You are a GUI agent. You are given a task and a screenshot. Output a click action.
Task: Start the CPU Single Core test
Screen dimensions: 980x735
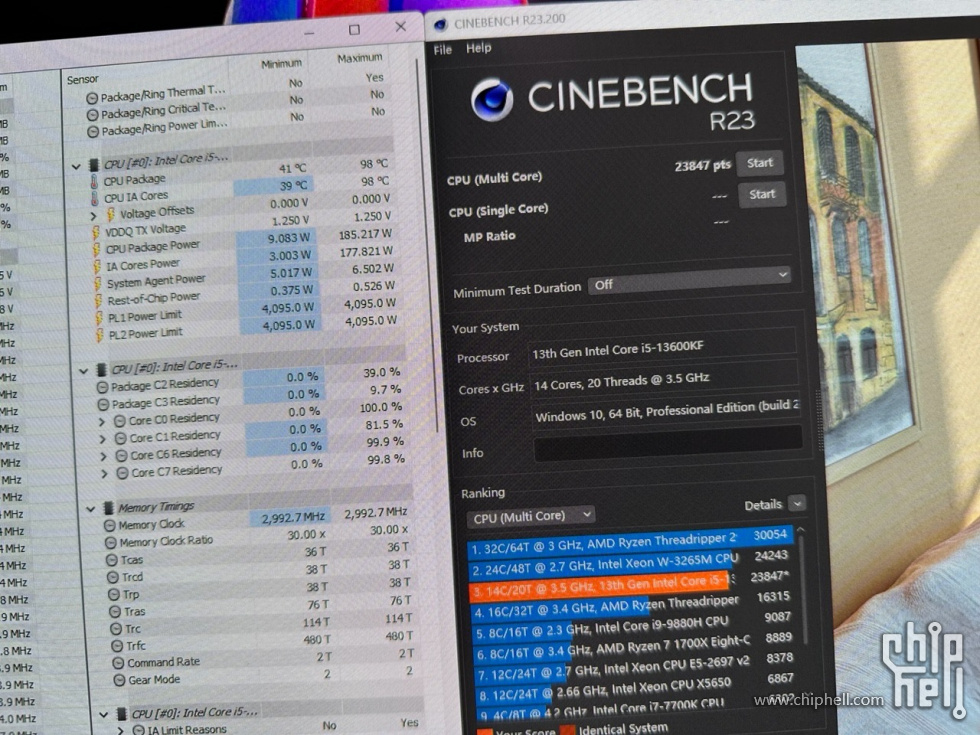(761, 194)
